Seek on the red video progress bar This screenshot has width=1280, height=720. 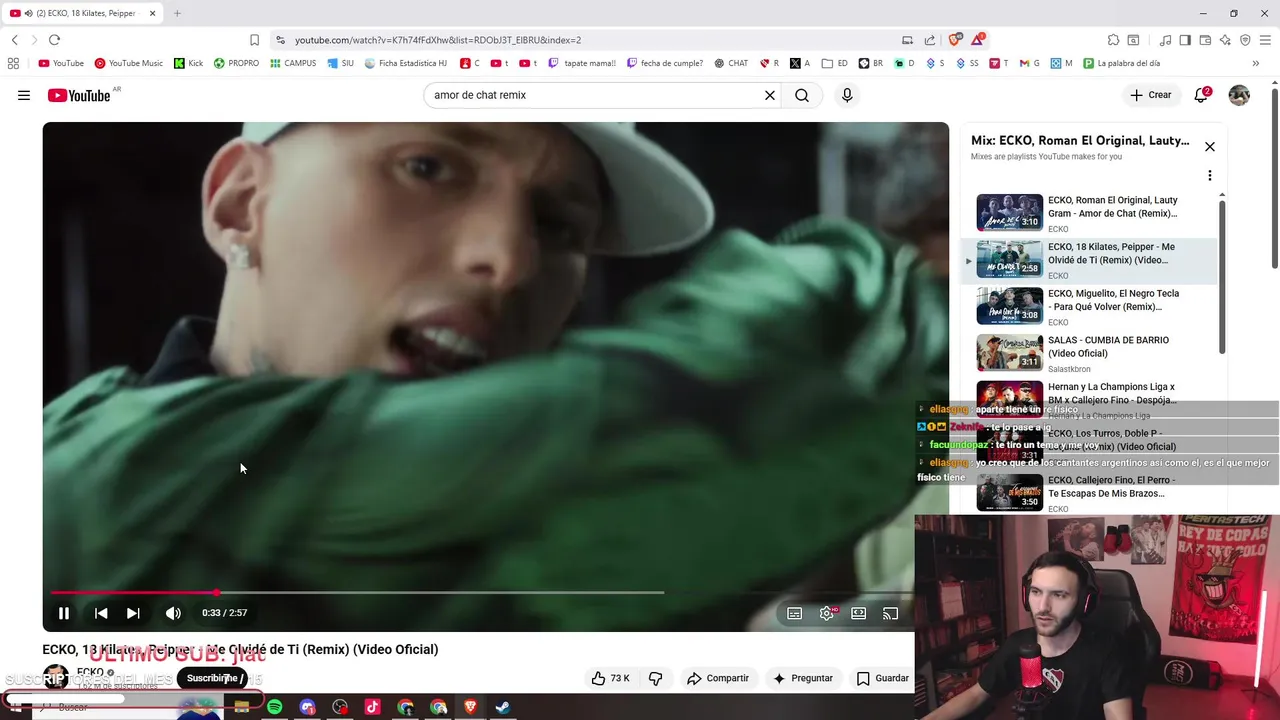click(x=135, y=593)
